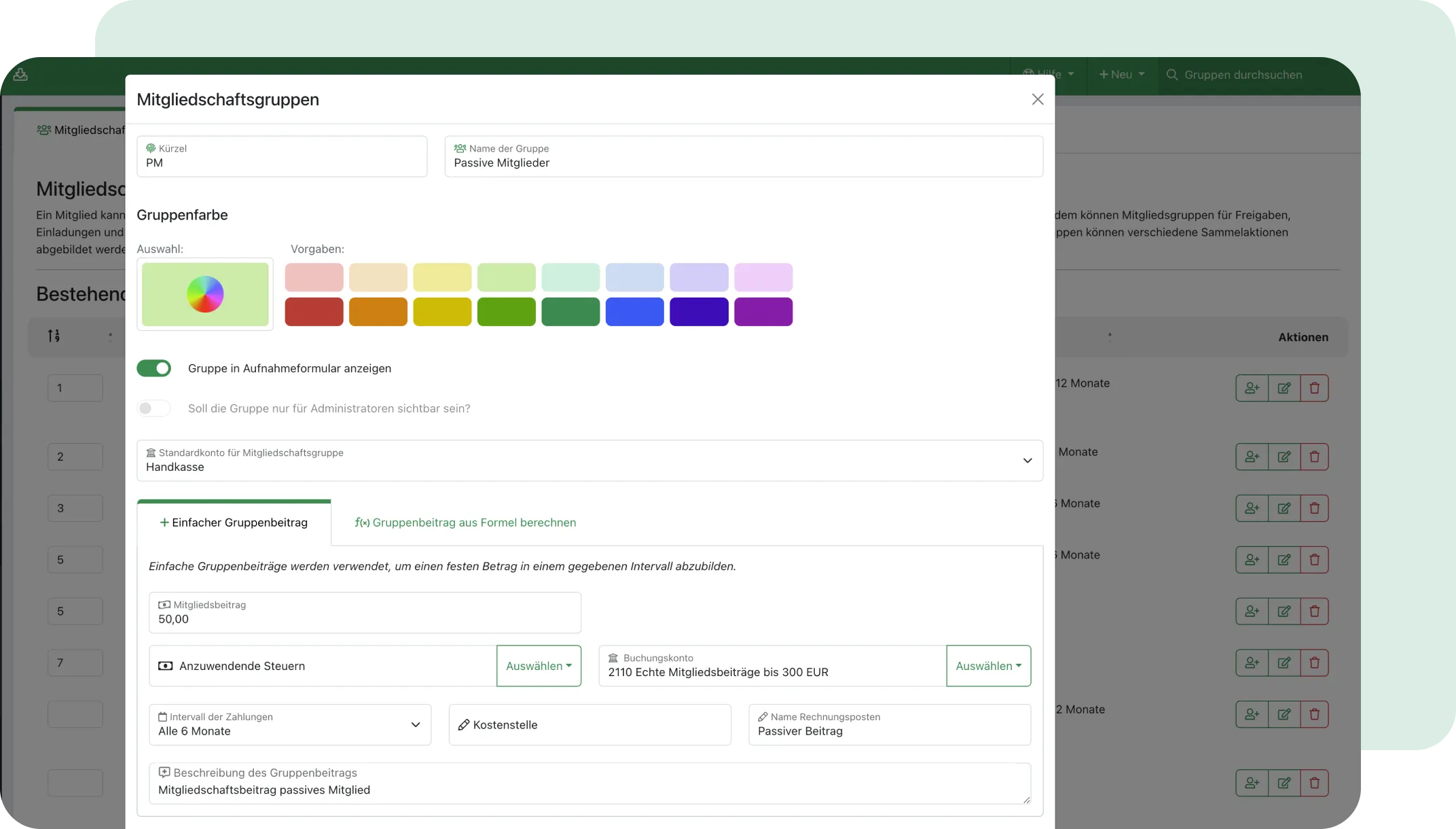Pick the light pink-violet preset color
Viewport: 1456px width, 829px height.
point(763,277)
